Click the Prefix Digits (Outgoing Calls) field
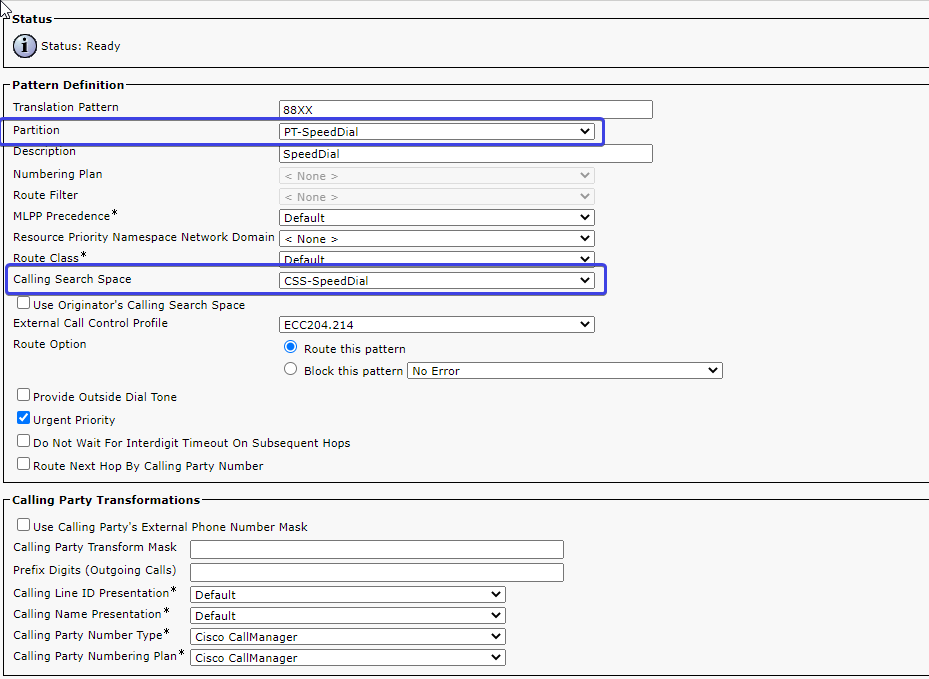Image resolution: width=929 pixels, height=679 pixels. click(377, 573)
